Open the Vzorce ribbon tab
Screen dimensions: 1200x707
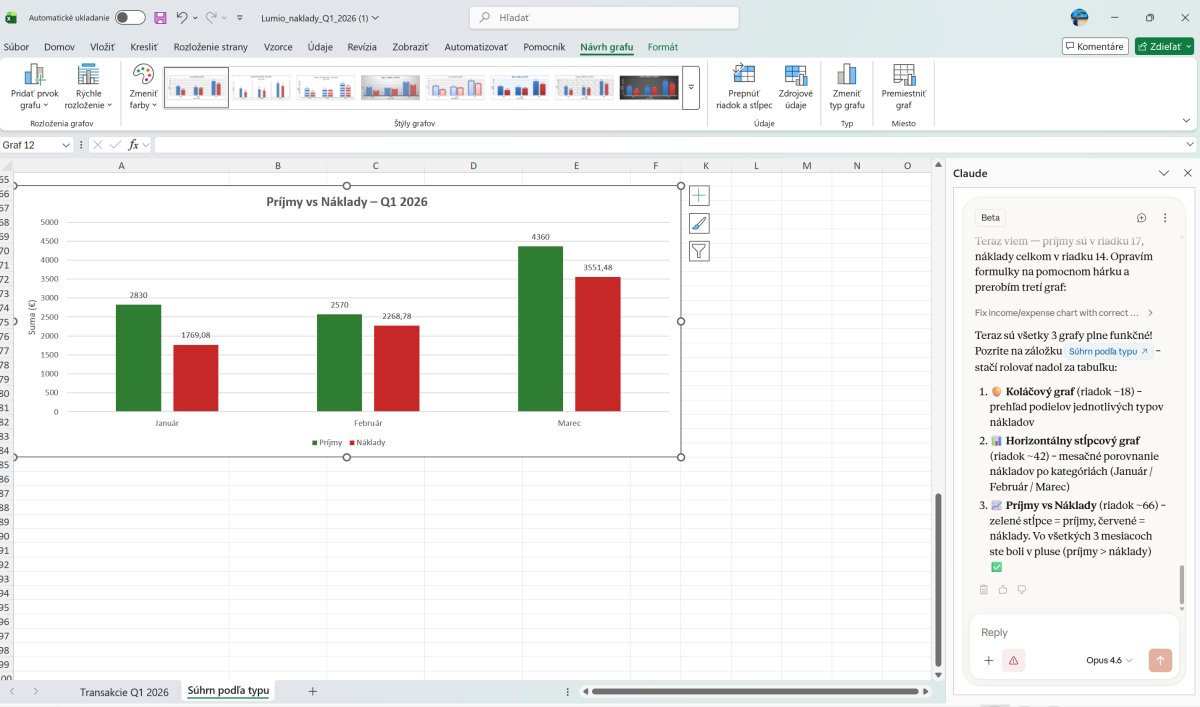[278, 47]
